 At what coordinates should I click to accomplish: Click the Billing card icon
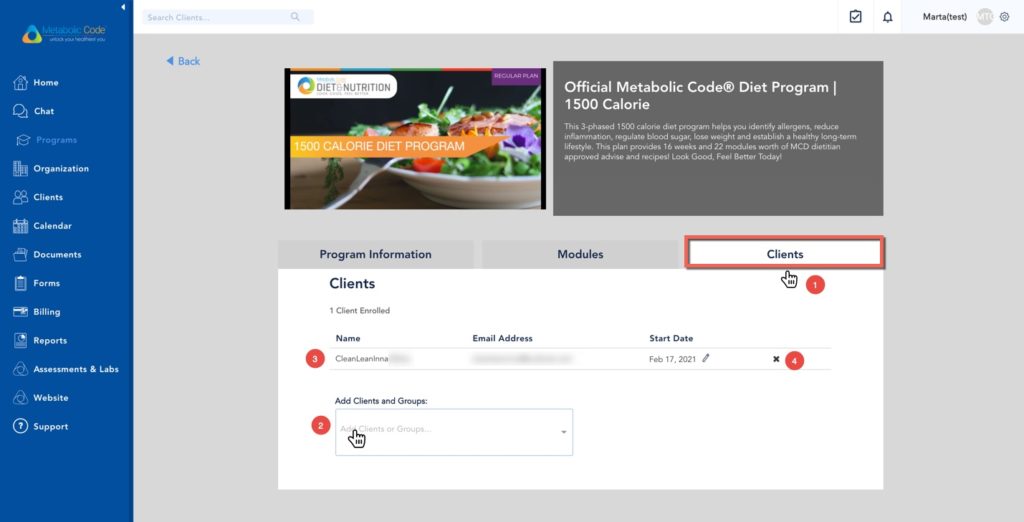coord(20,312)
